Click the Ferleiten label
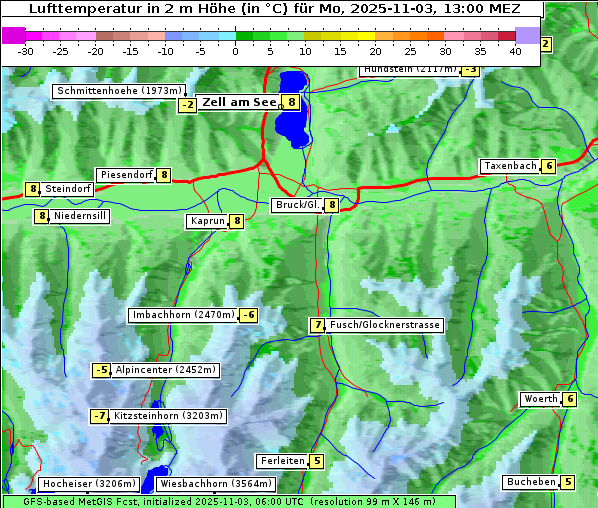Viewport: 598px width, 508px height. 282,461
